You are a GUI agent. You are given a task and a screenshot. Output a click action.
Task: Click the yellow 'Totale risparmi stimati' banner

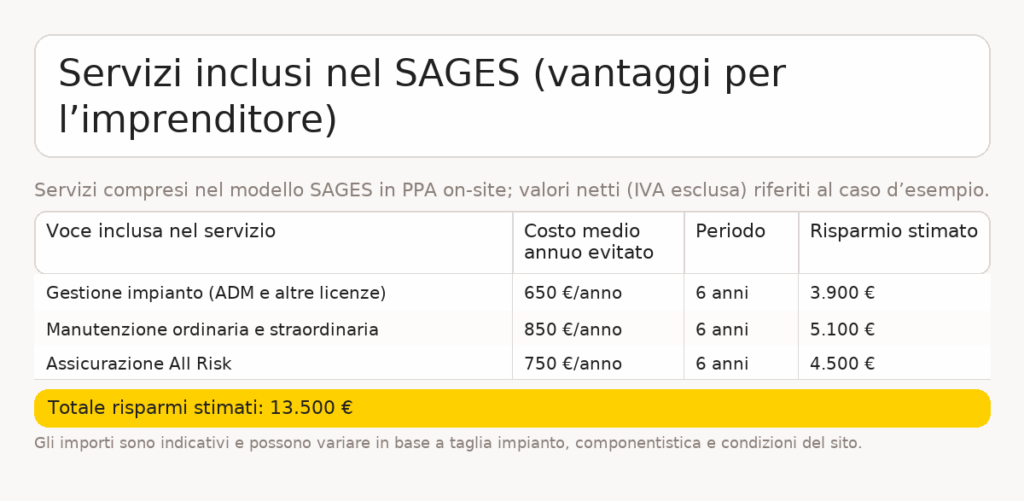512,408
